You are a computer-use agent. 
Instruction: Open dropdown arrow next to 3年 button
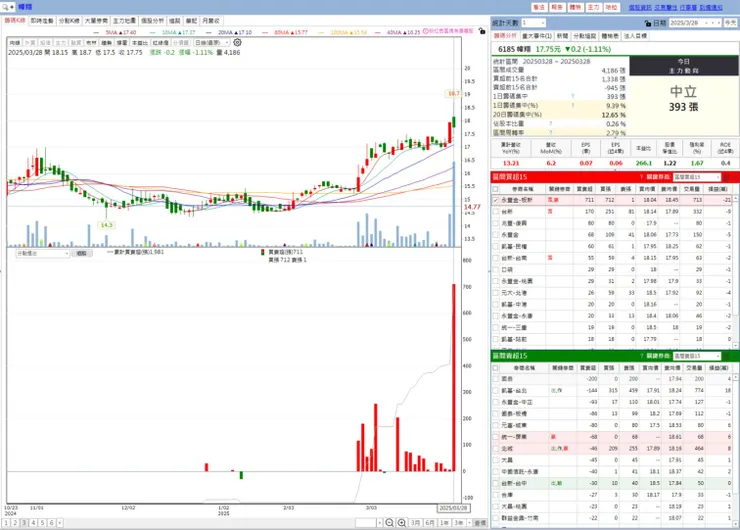coord(469,522)
